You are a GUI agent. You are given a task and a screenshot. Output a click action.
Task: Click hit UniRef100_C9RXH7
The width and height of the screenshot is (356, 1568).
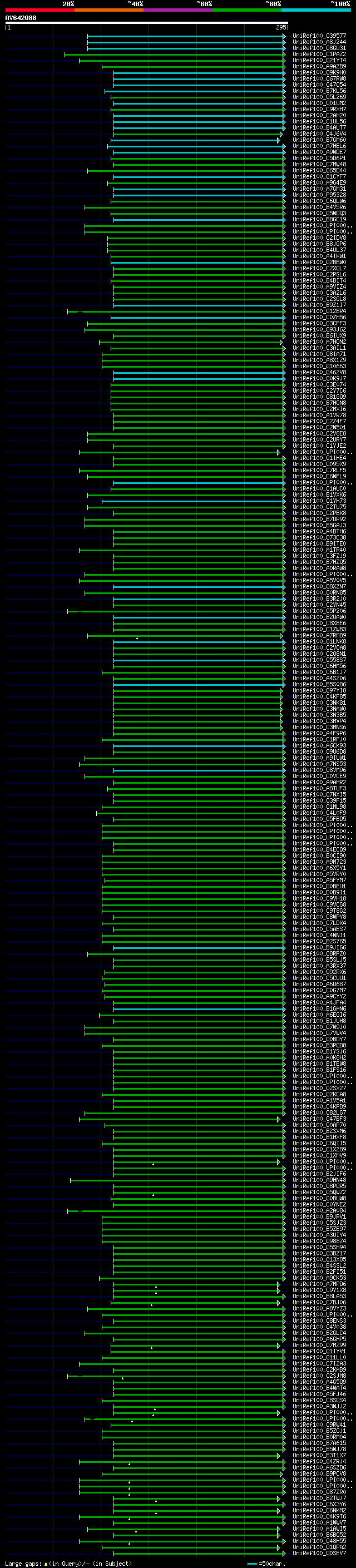(319, 109)
